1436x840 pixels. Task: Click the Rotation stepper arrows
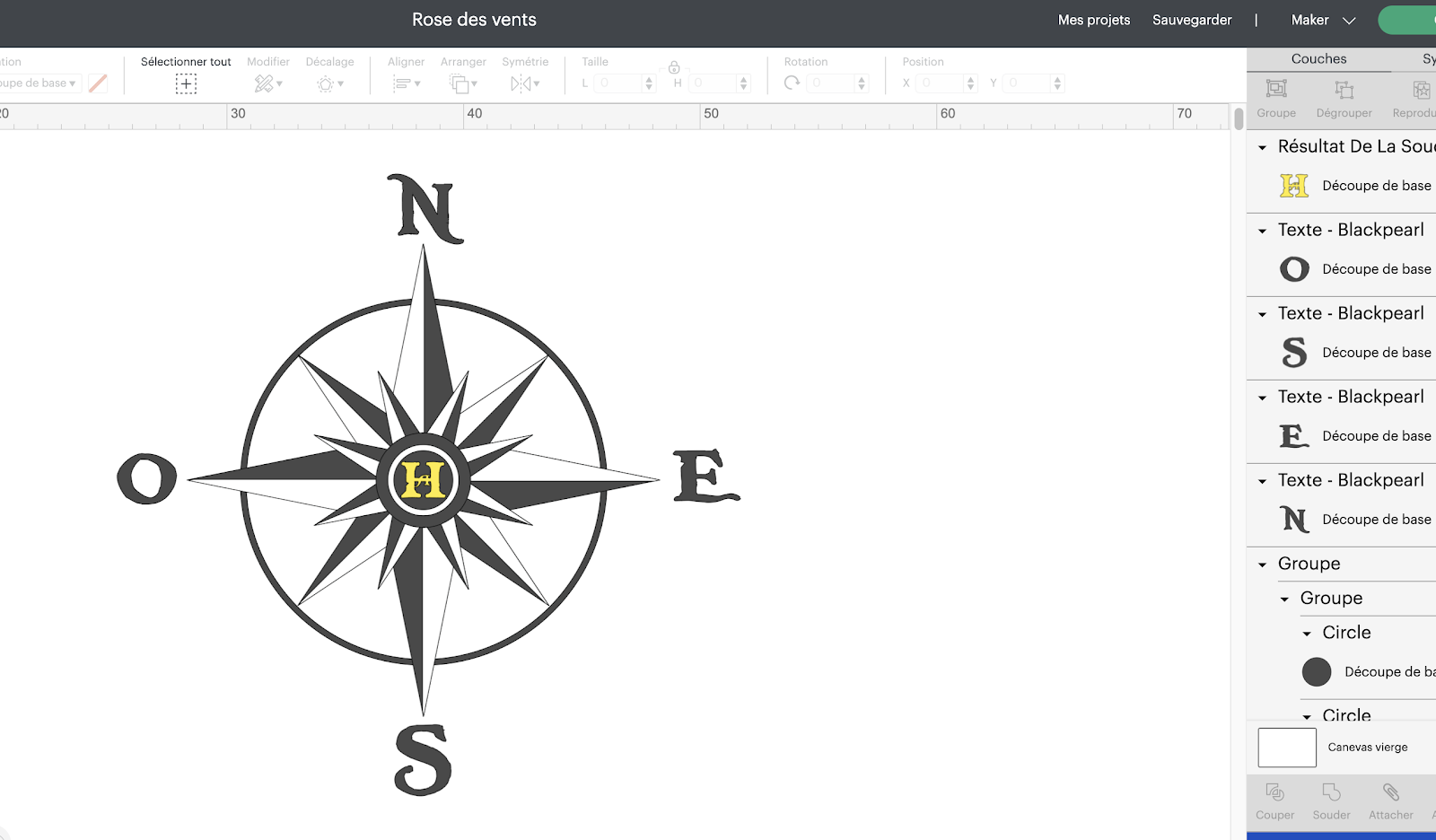[x=862, y=83]
